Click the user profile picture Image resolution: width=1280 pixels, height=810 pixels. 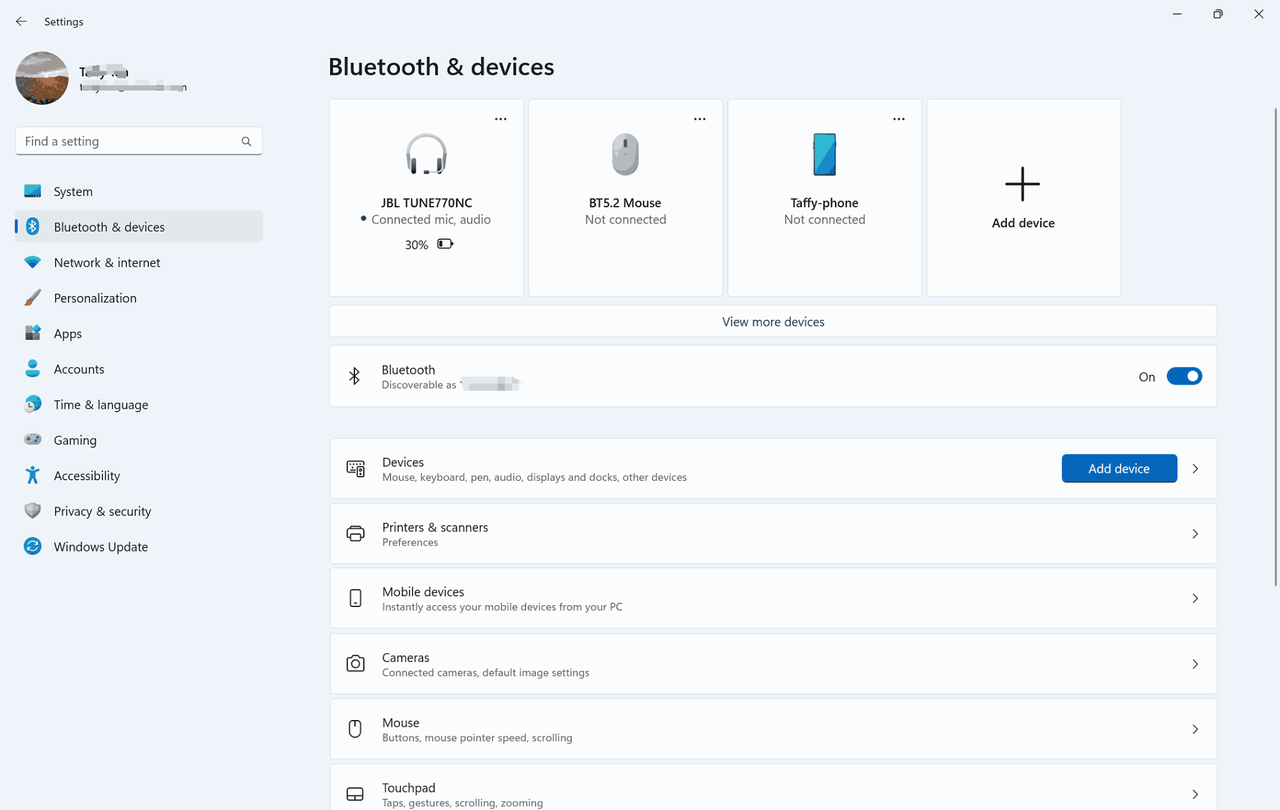click(42, 78)
